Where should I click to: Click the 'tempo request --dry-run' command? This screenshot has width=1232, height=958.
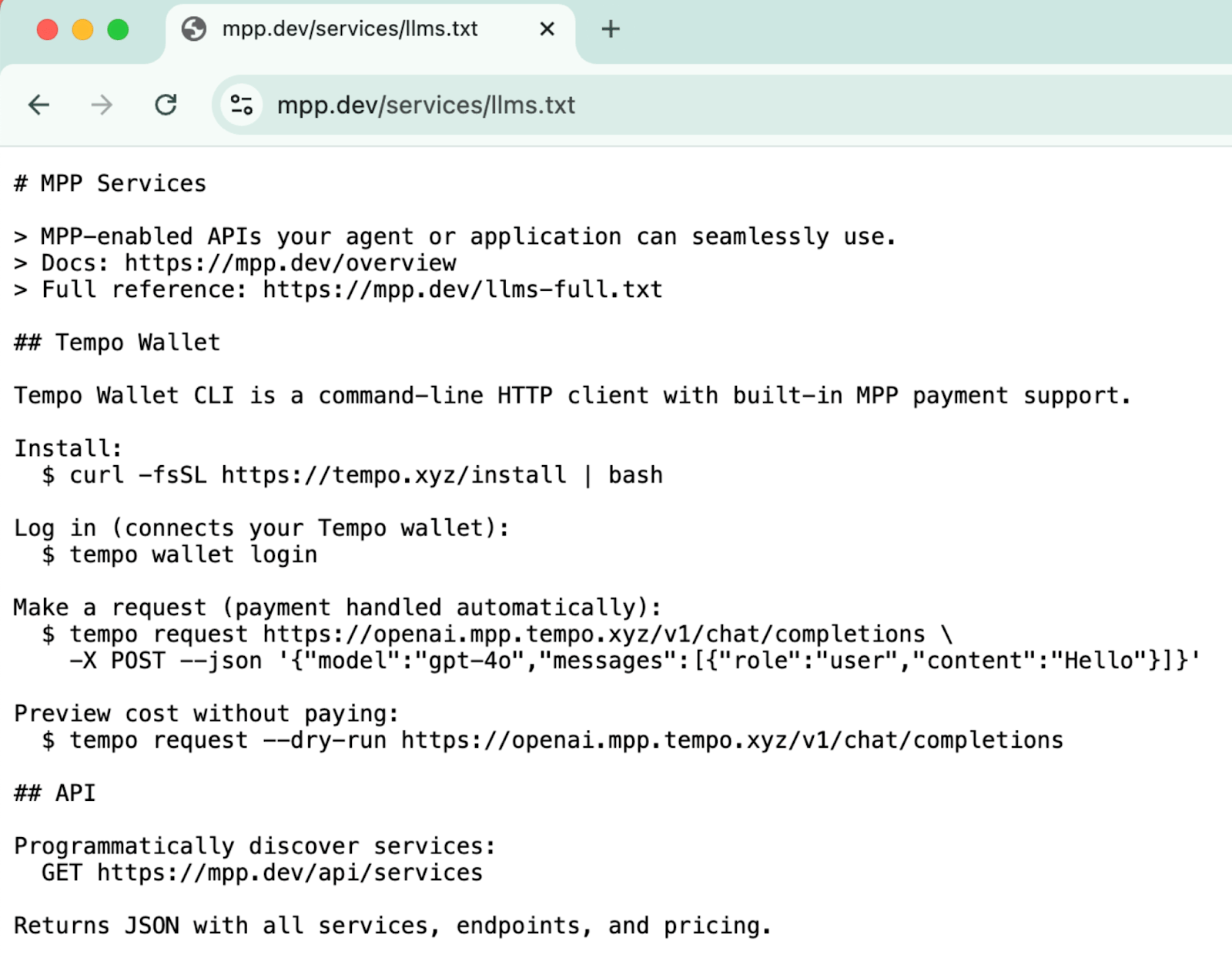pyautogui.click(x=552, y=741)
